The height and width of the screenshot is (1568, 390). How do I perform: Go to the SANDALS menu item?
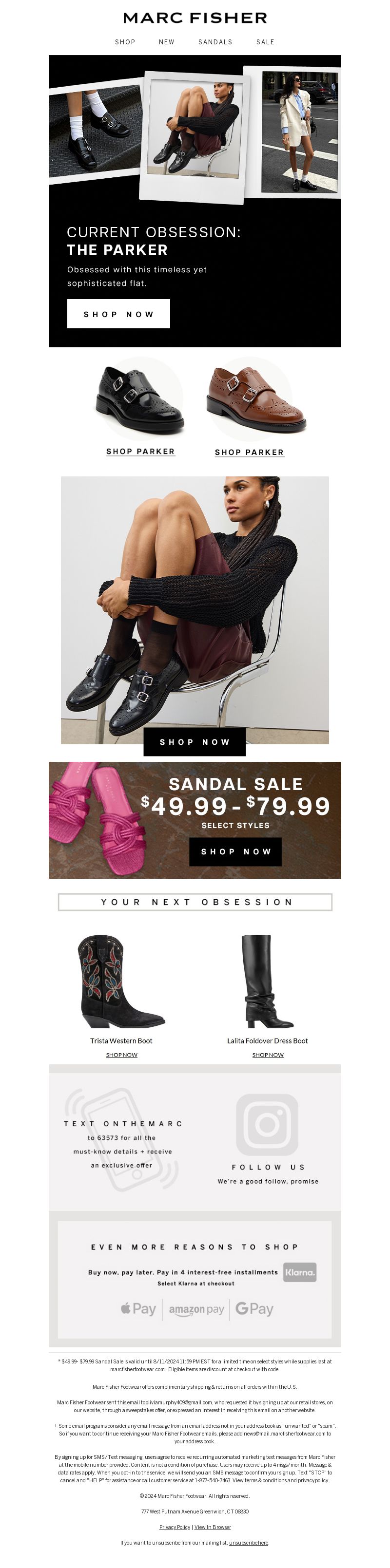click(x=215, y=42)
